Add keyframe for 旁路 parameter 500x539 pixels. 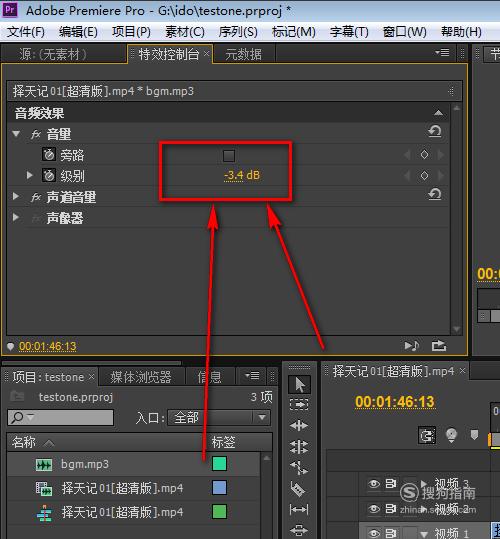(424, 155)
